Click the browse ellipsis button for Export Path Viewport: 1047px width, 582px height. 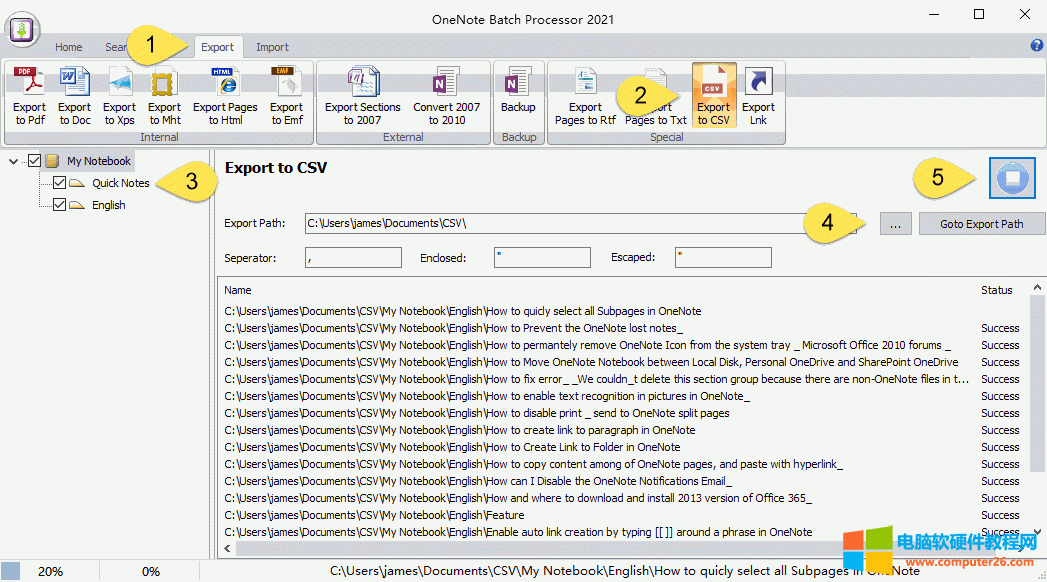coord(895,223)
